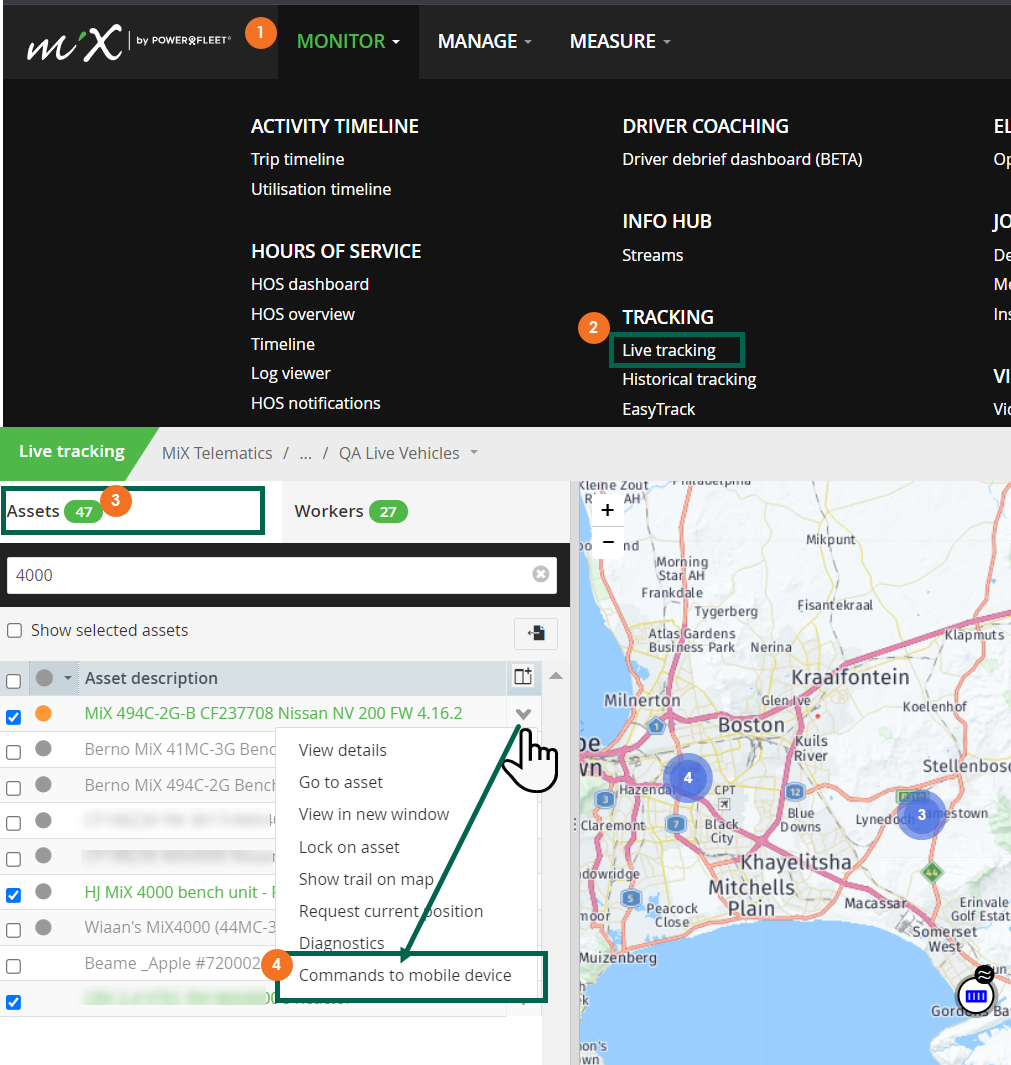Select Commands to mobile device menu entry
The width and height of the screenshot is (1011, 1065).
coord(405,975)
